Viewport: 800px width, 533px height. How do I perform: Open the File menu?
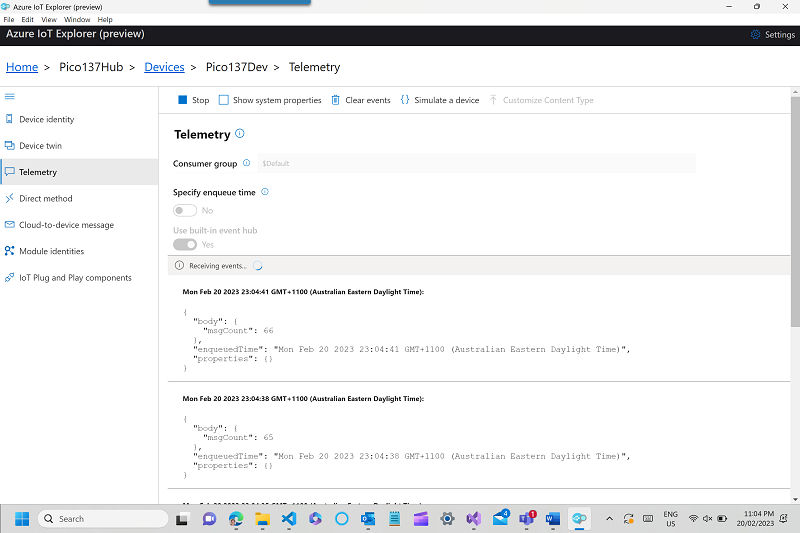tap(9, 19)
